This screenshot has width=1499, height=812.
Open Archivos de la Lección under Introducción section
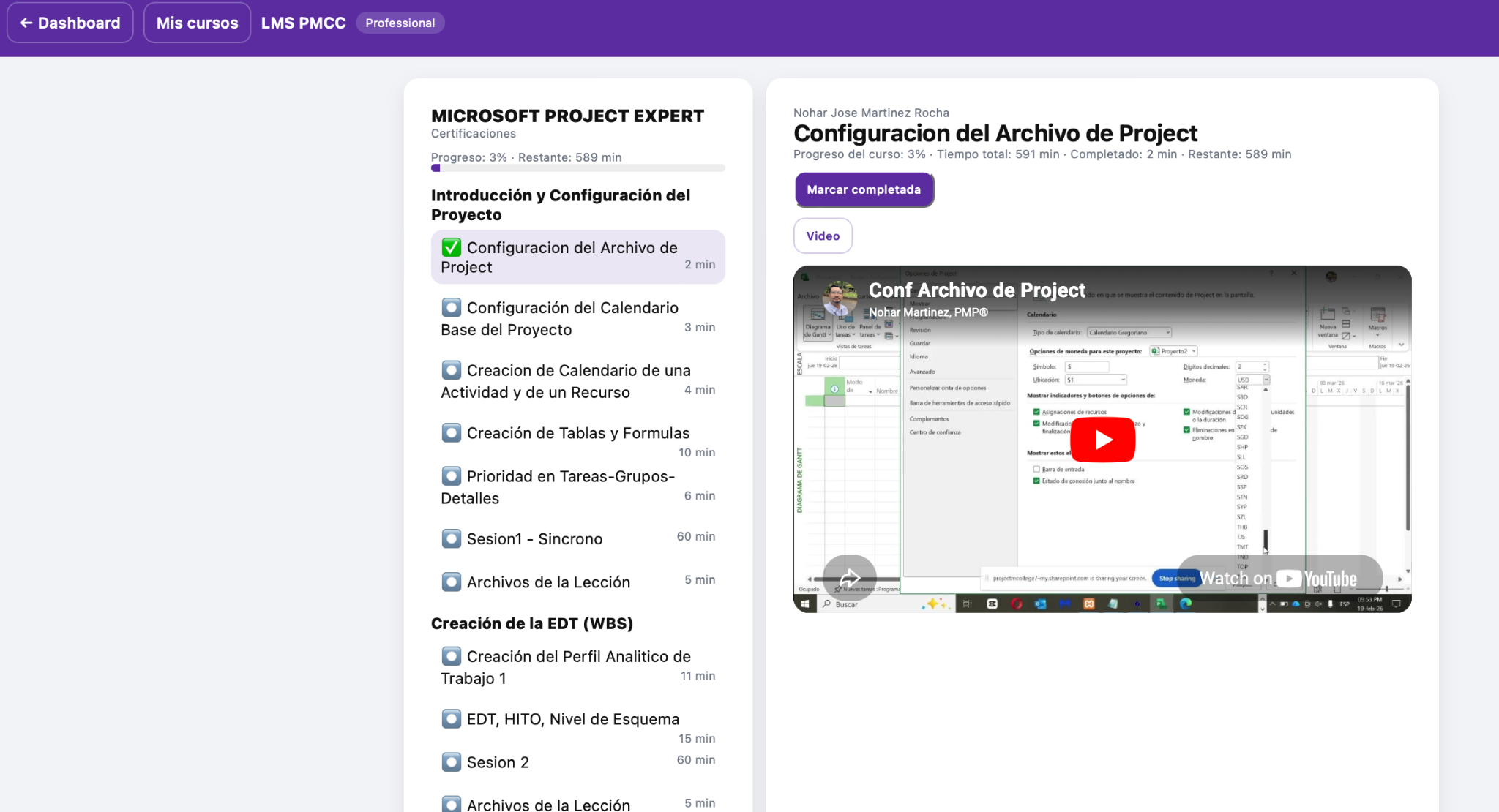pyautogui.click(x=578, y=582)
